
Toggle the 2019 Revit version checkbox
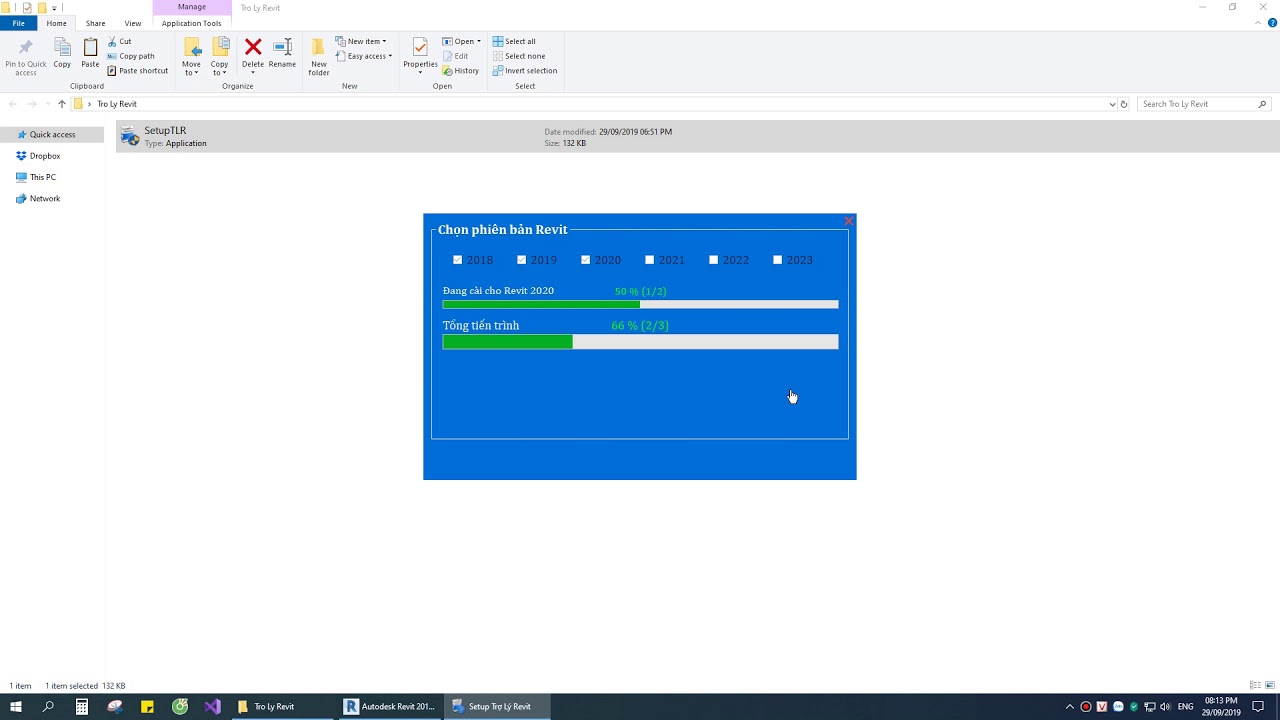(x=522, y=260)
